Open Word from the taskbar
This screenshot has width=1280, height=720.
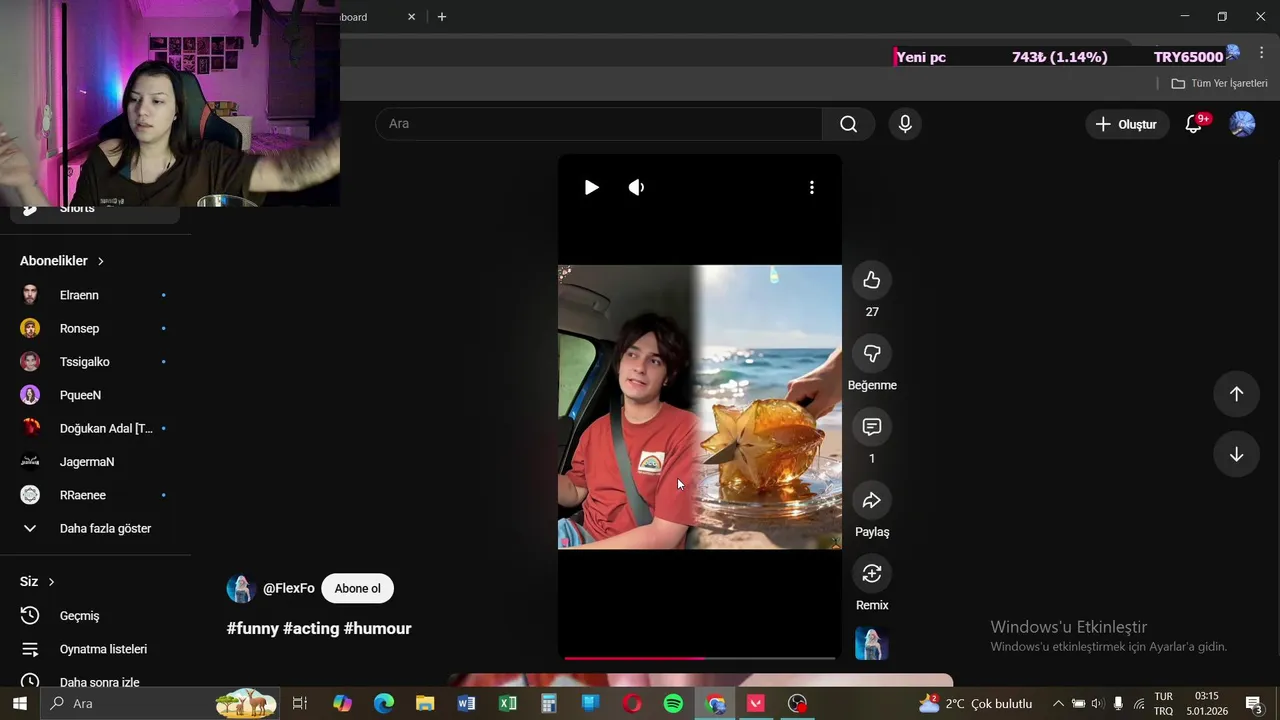(466, 703)
